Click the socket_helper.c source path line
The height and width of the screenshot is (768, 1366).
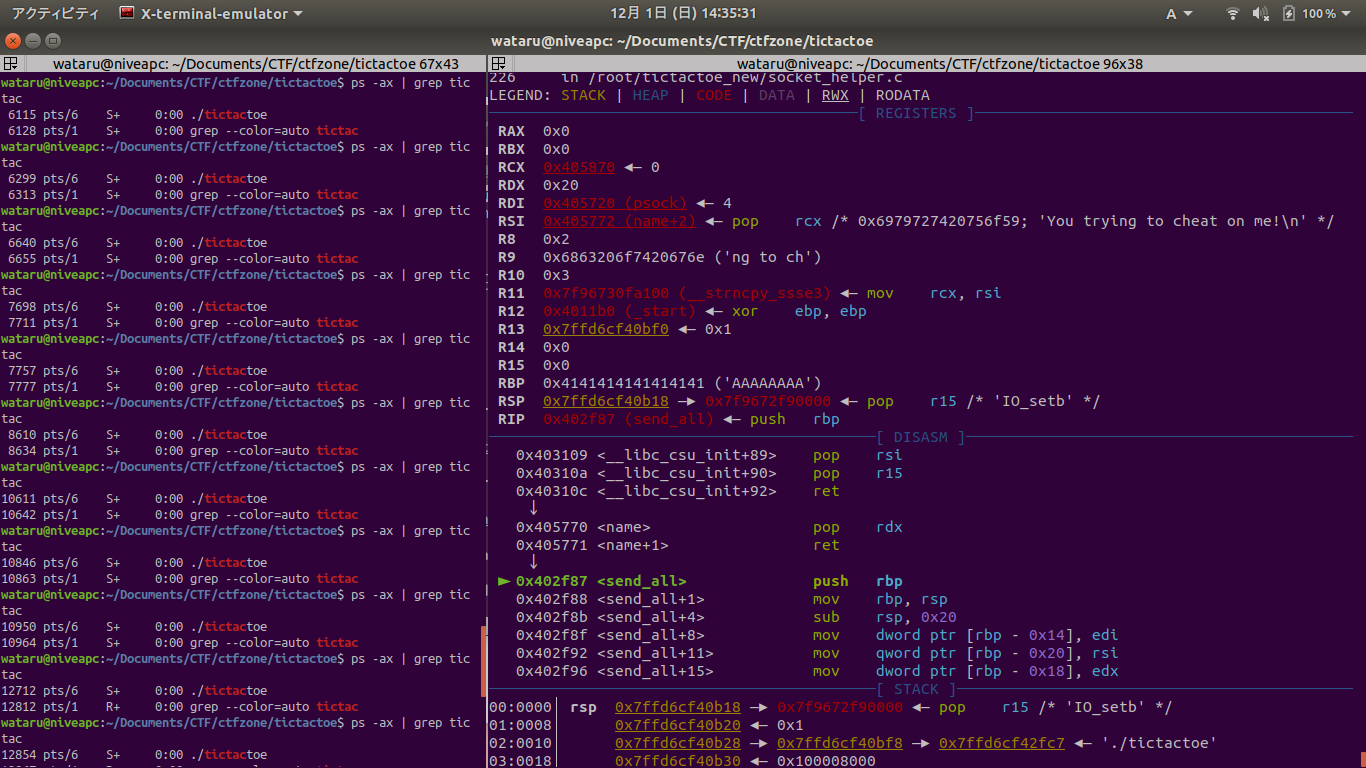tap(696, 77)
